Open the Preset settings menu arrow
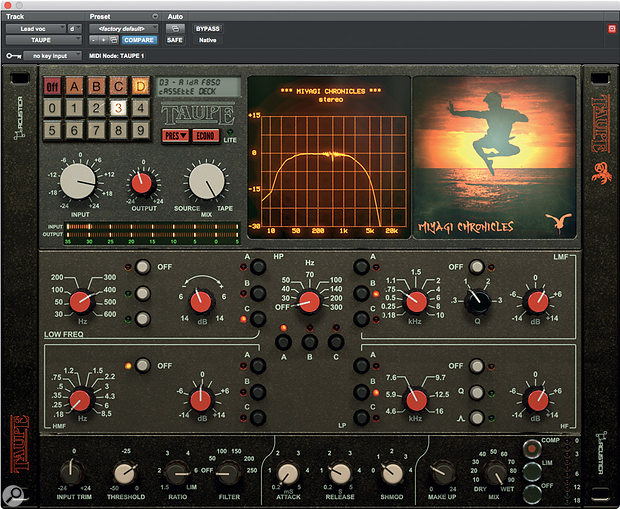Viewport: 620px width, 509px height. (155, 16)
